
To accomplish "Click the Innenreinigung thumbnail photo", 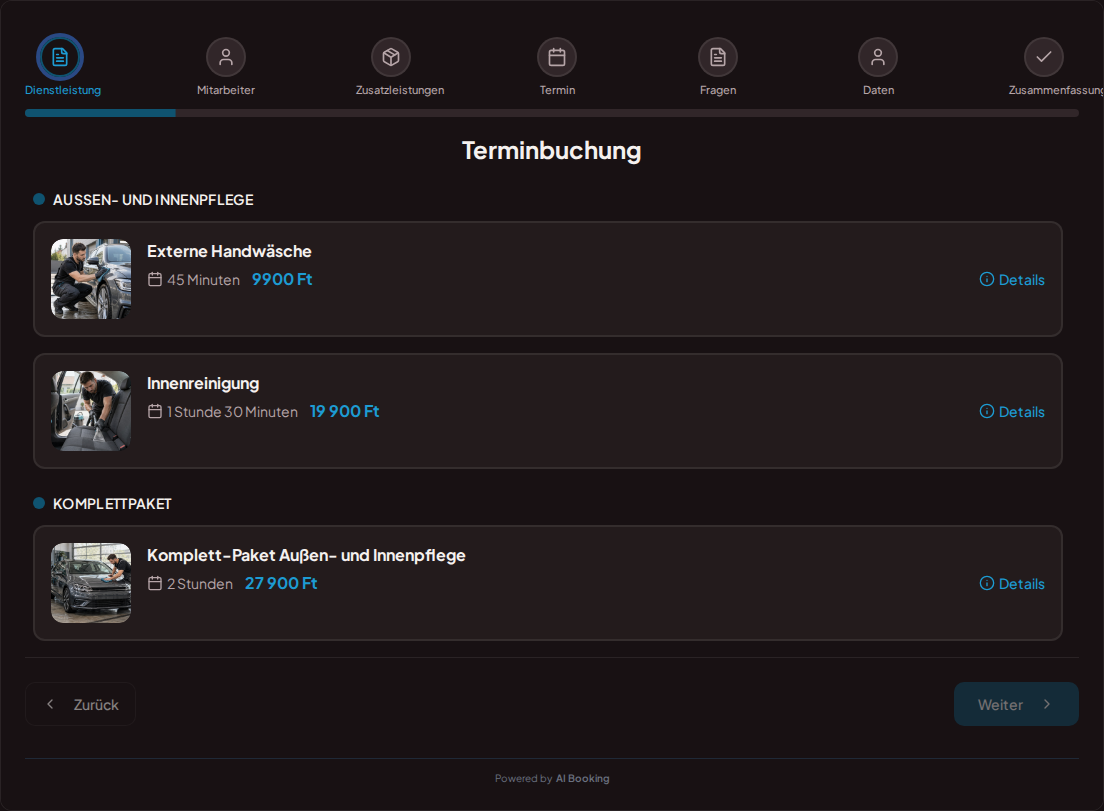I will click(x=91, y=411).
